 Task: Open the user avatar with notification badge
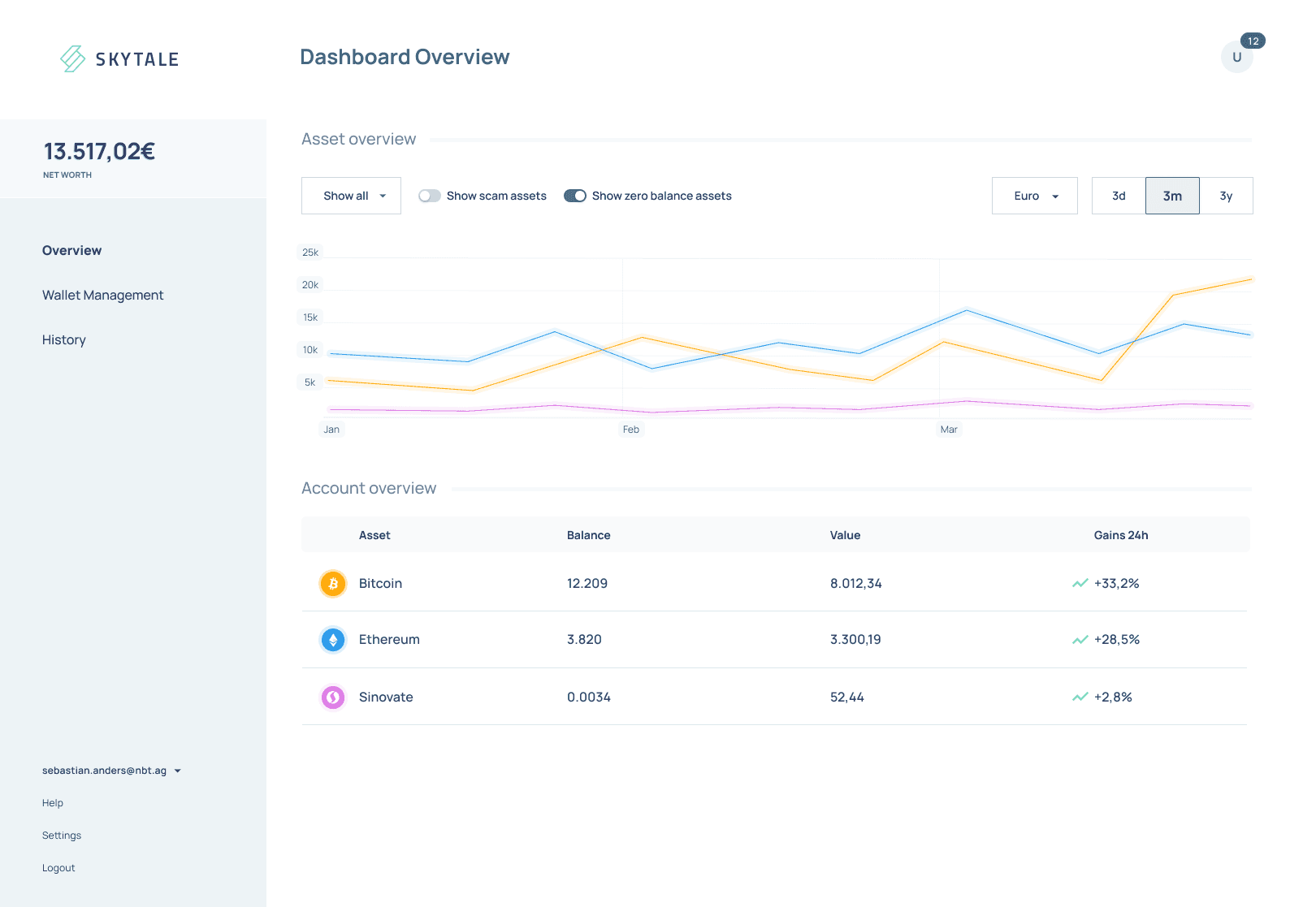click(x=1237, y=57)
